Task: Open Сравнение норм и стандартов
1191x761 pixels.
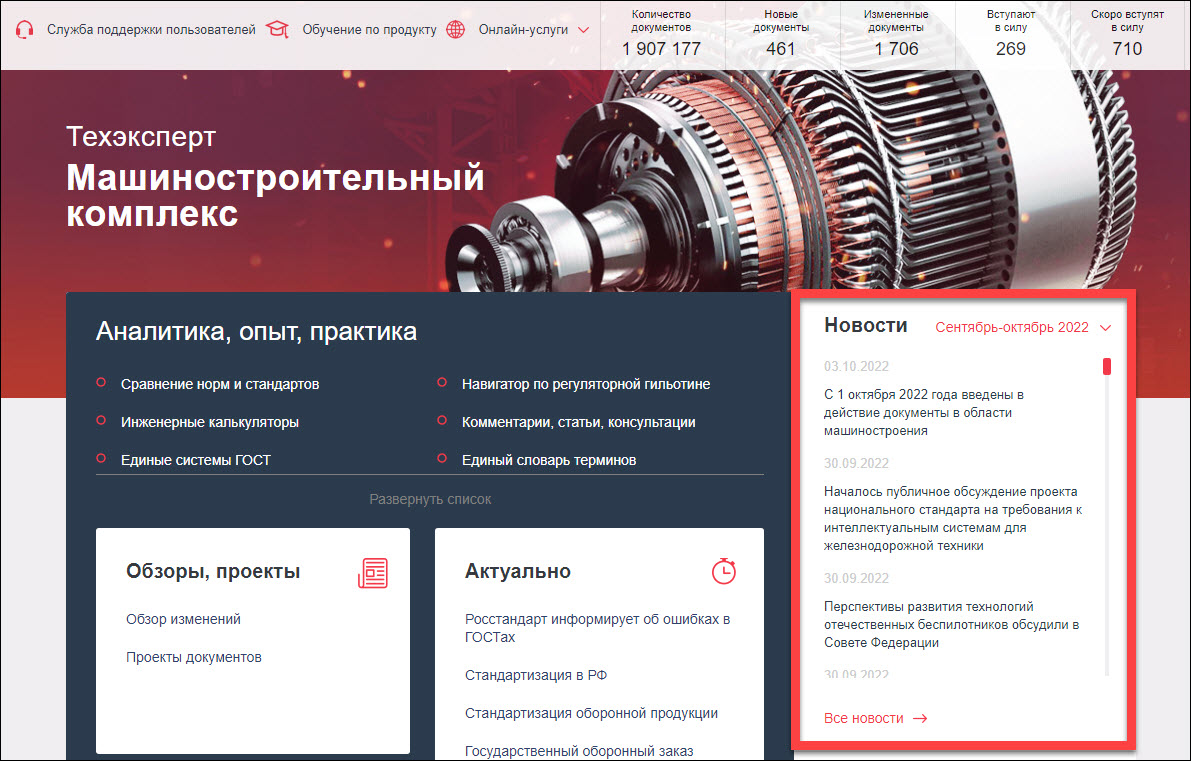Action: pyautogui.click(x=220, y=384)
